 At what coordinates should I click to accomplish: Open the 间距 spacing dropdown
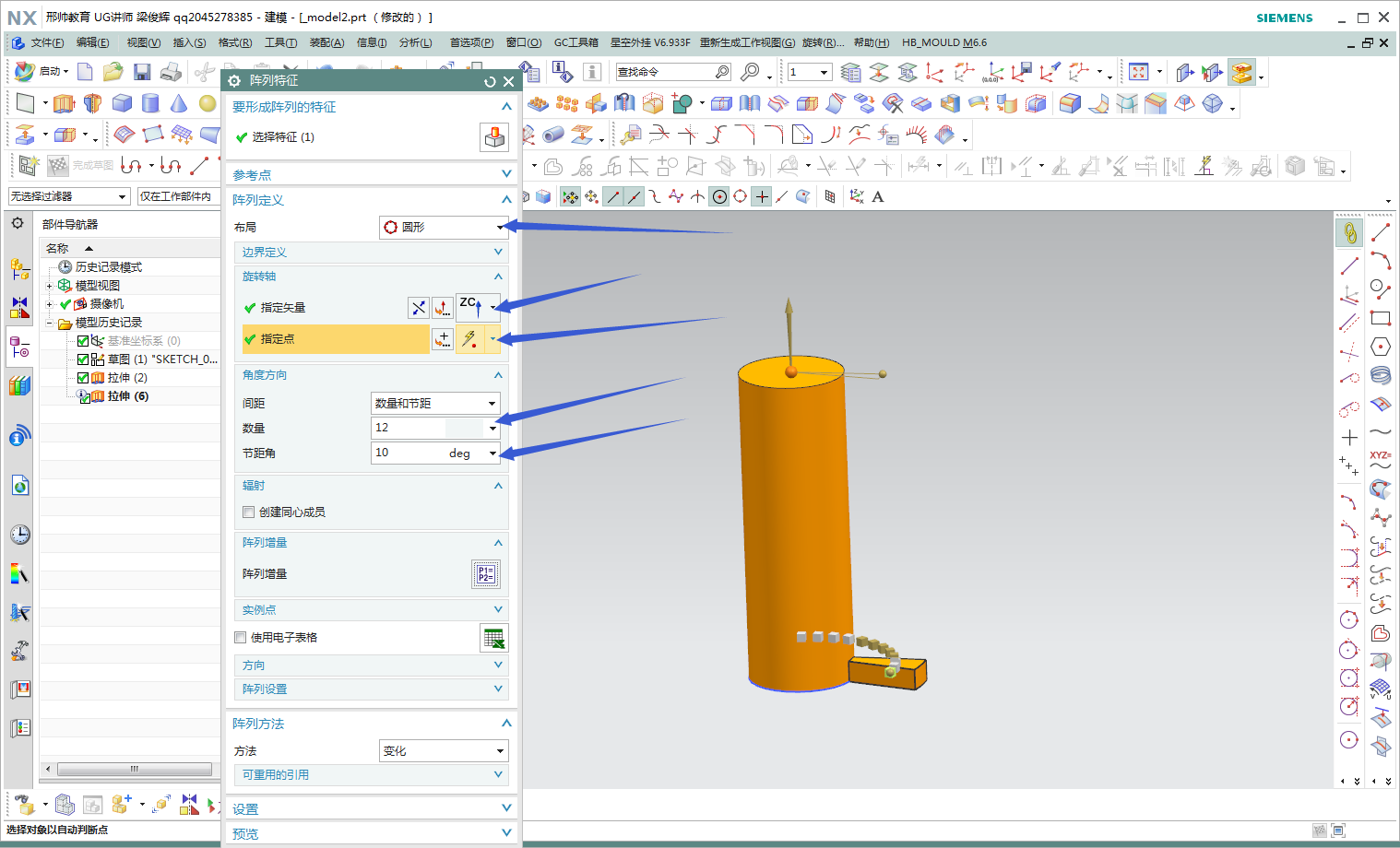tap(435, 403)
